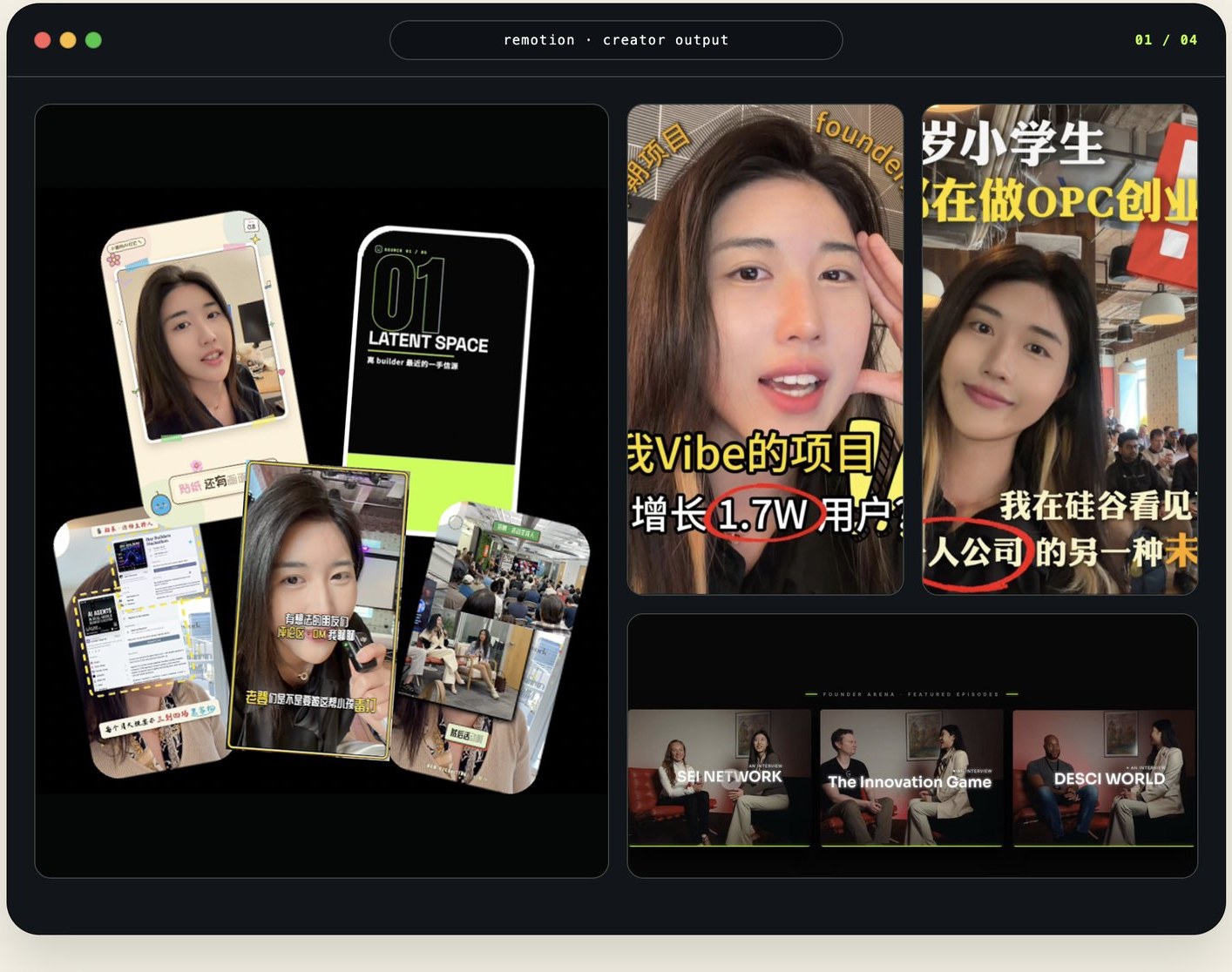
Task: Open 'The Innovation Game' interview episode
Action: [x=911, y=778]
